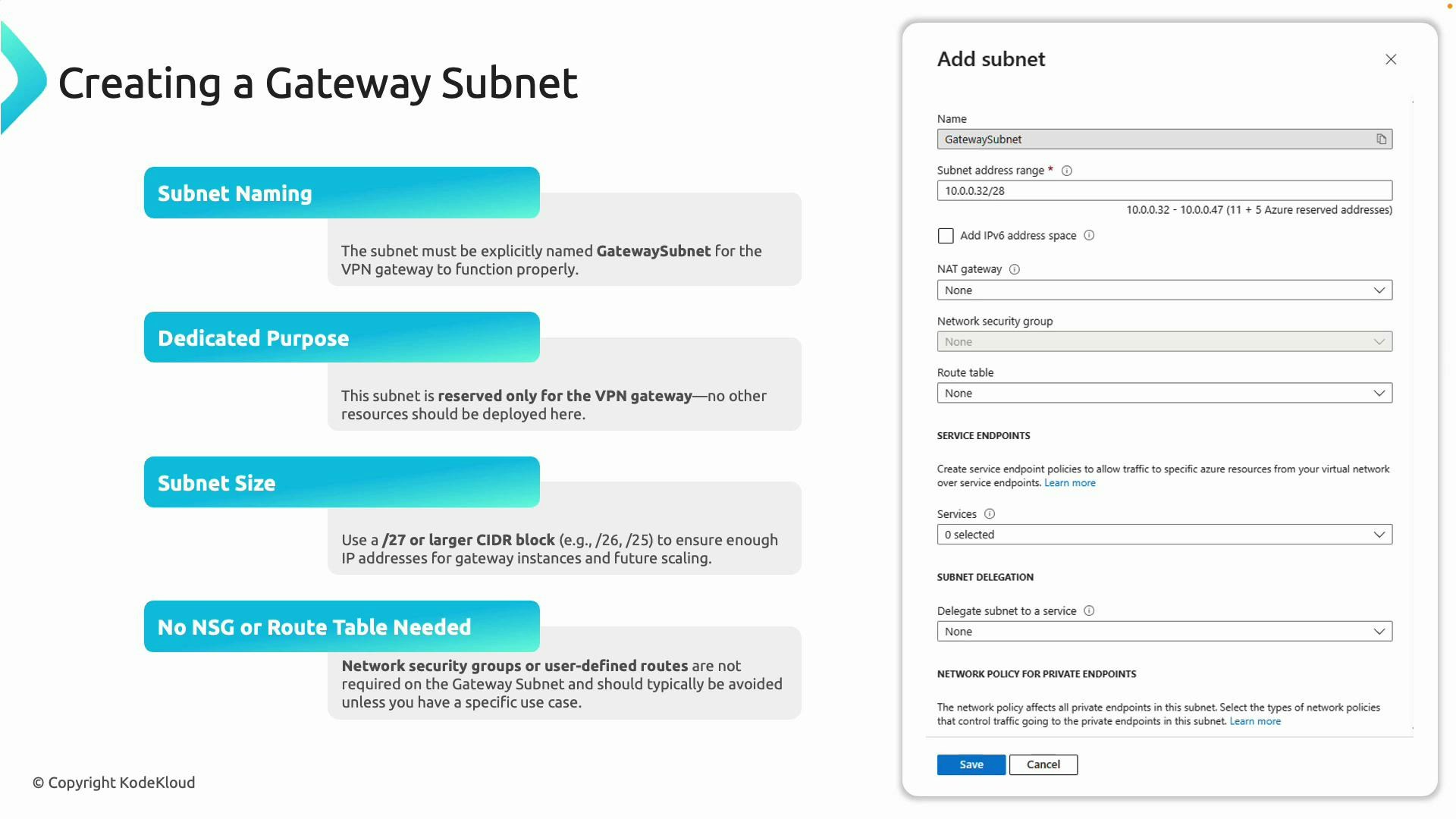Toggle IPv6 address space off after enabling
The width and height of the screenshot is (1456, 819).
point(946,236)
